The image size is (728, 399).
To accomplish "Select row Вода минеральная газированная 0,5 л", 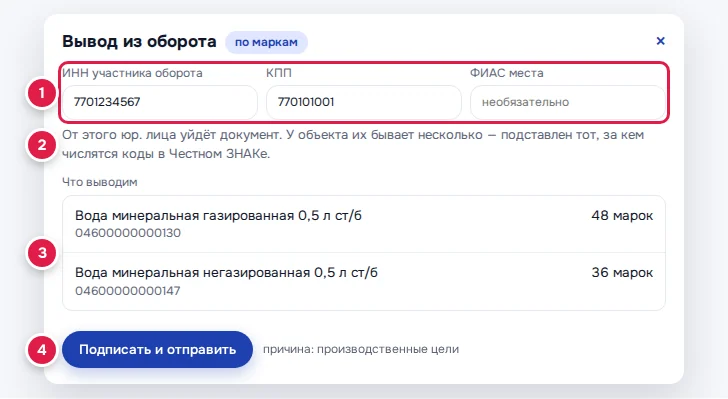I will (364, 224).
